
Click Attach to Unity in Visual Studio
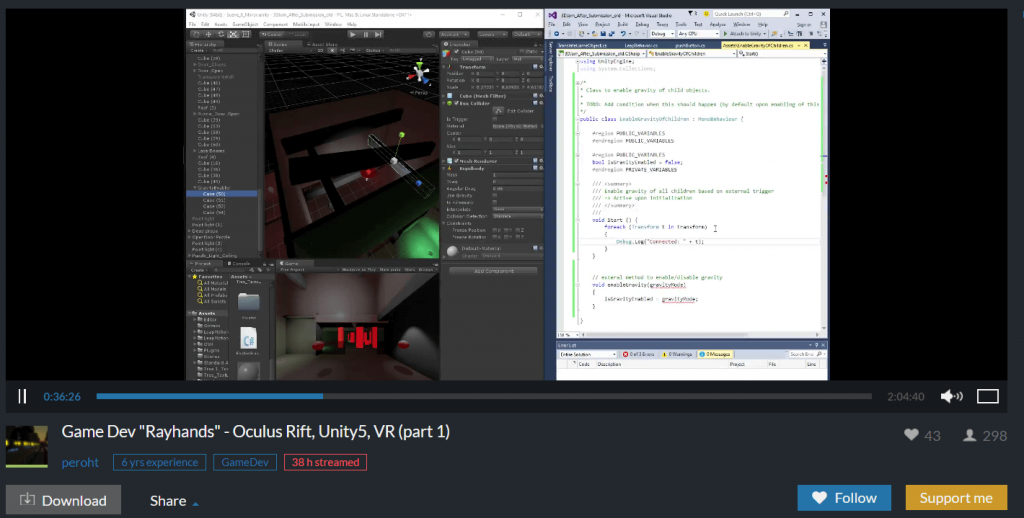point(744,34)
